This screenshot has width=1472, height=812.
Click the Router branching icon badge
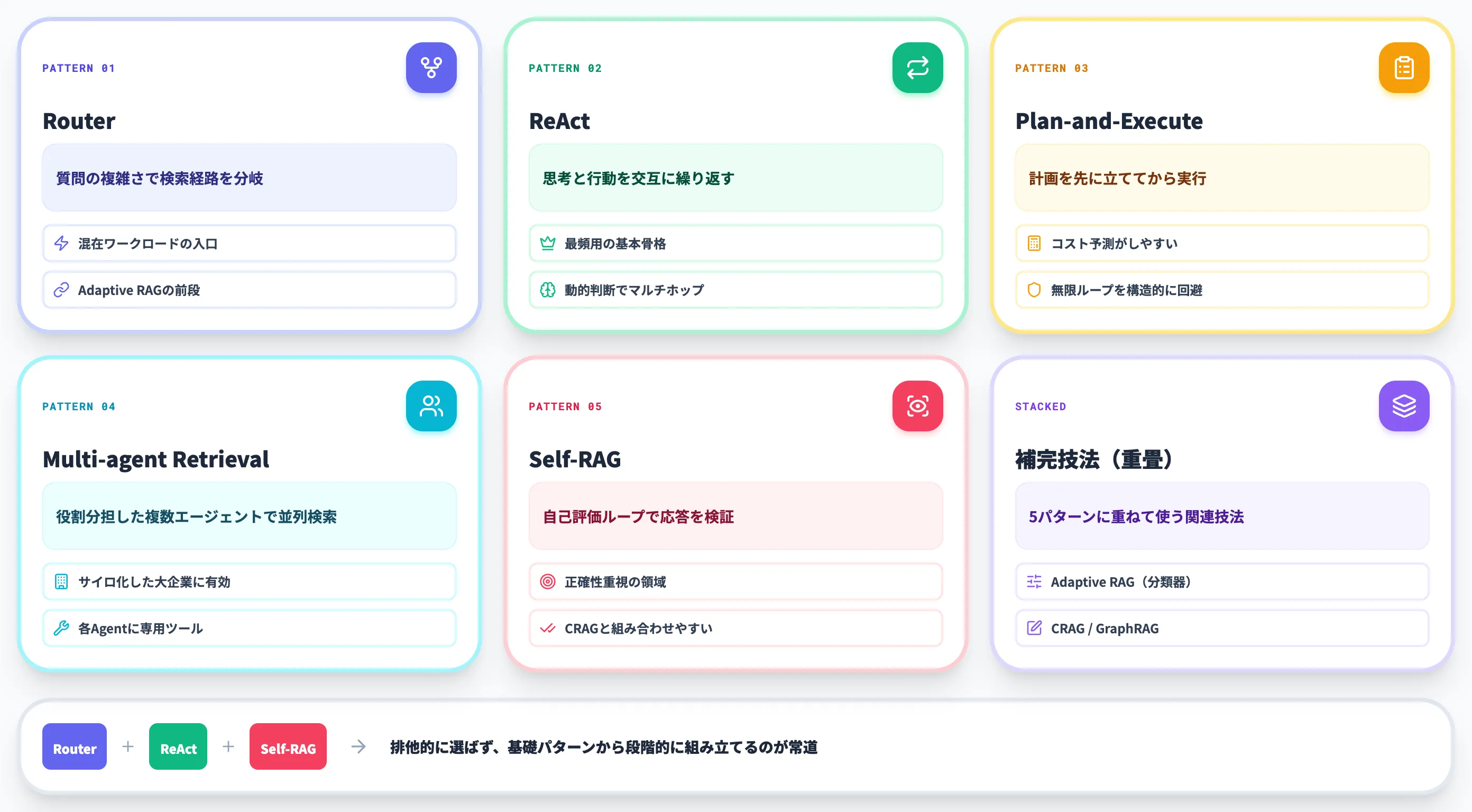tap(431, 68)
